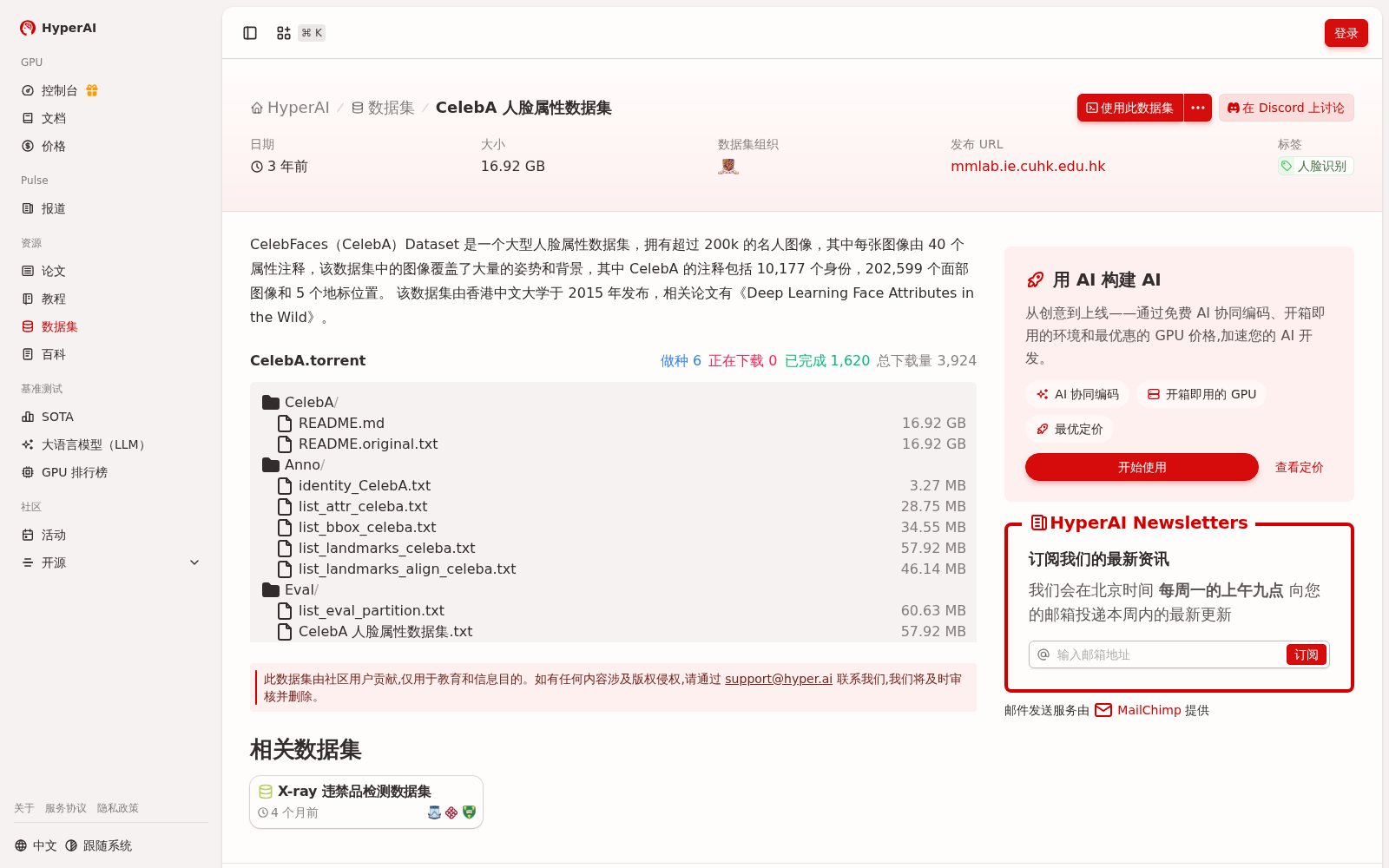Click the HyperAI logo icon

click(x=28, y=28)
